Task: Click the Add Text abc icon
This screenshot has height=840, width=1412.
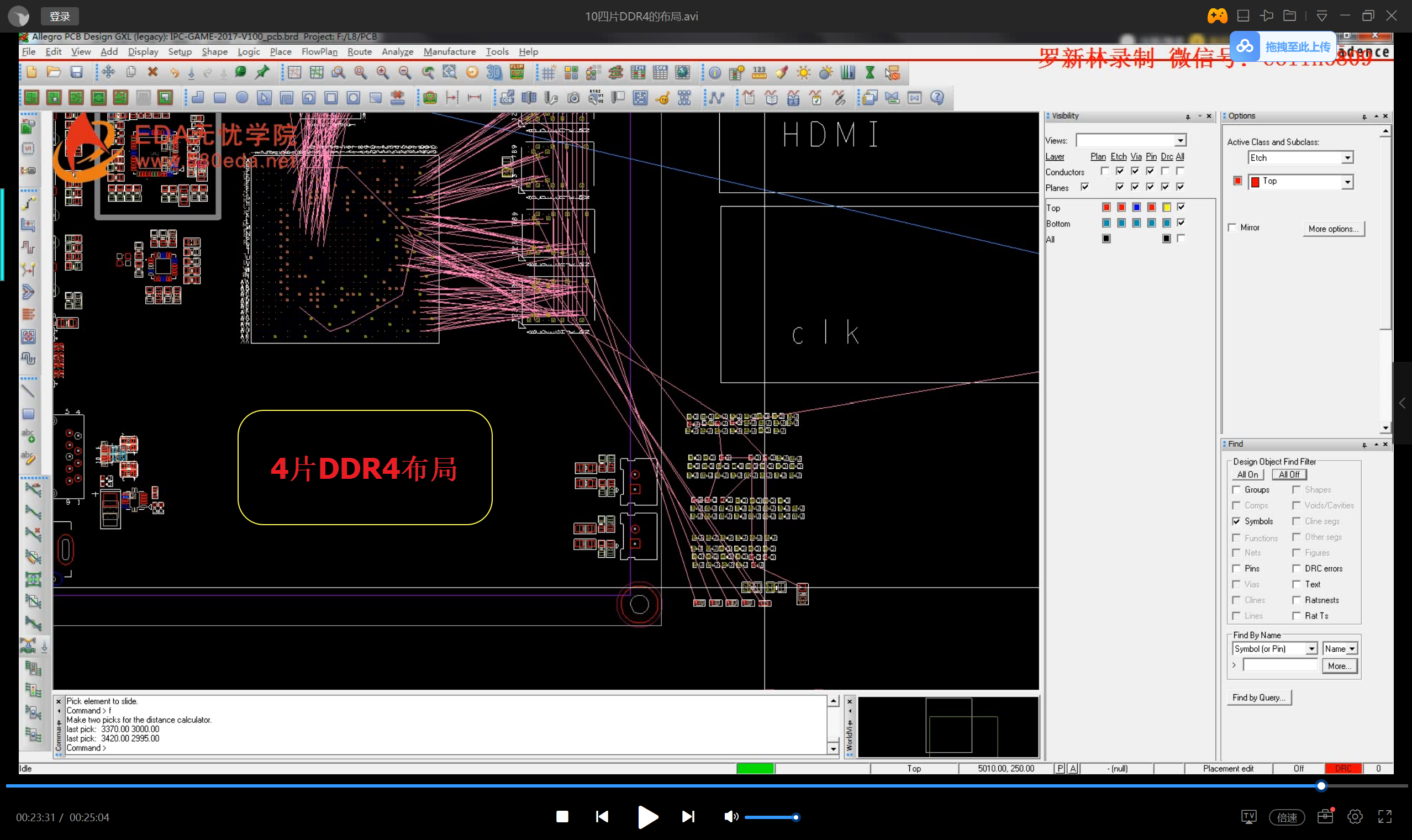Action: 28,436
